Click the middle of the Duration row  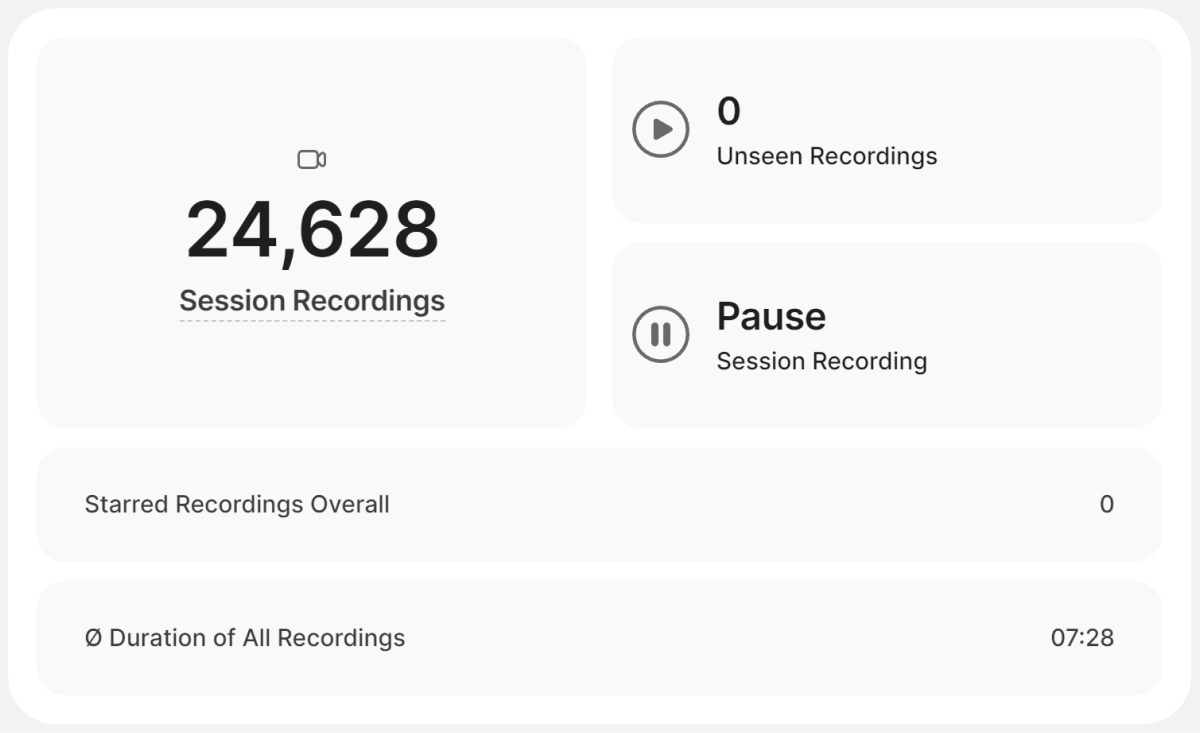click(700, 638)
